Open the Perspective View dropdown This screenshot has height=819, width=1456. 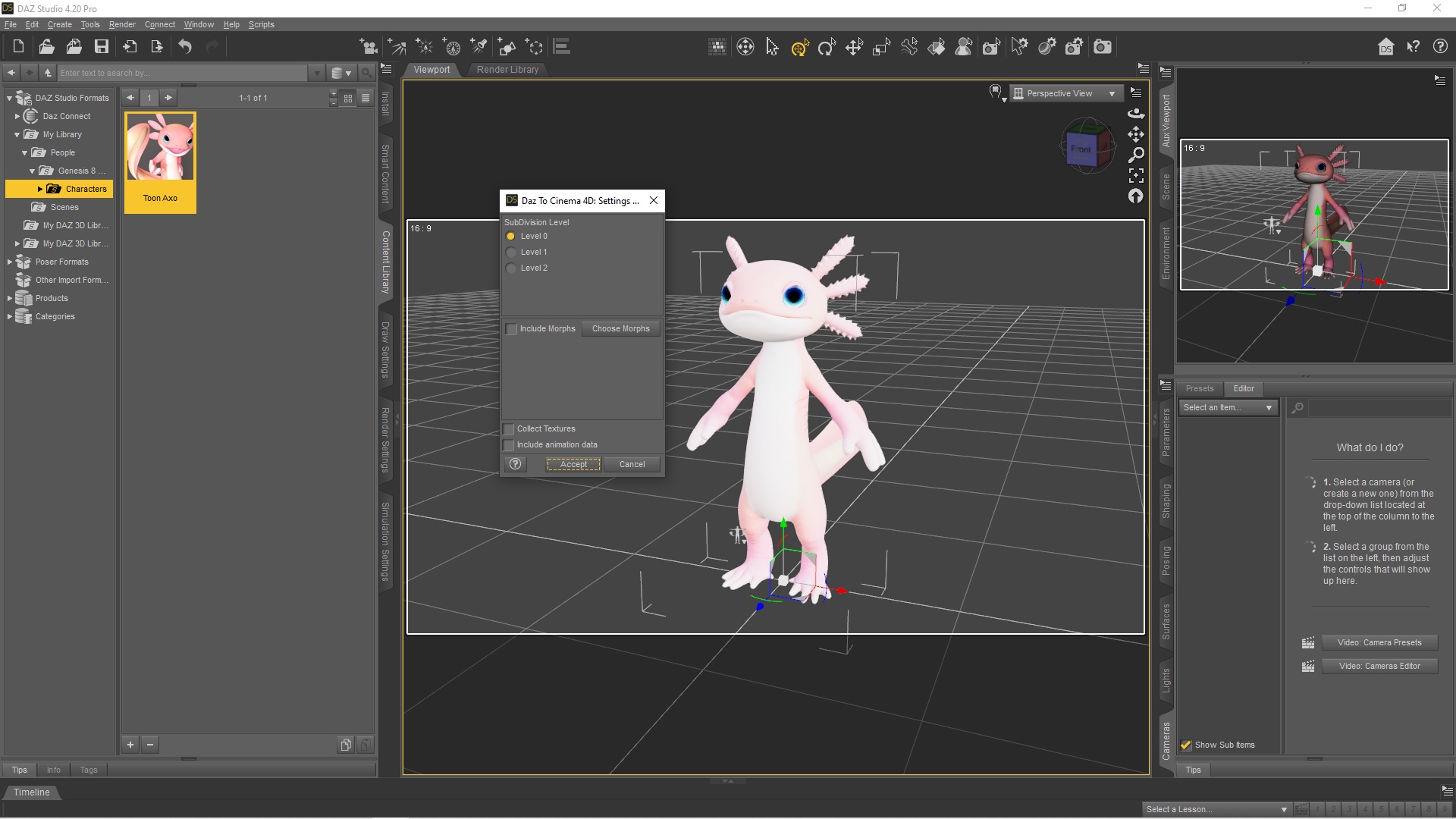(1065, 94)
